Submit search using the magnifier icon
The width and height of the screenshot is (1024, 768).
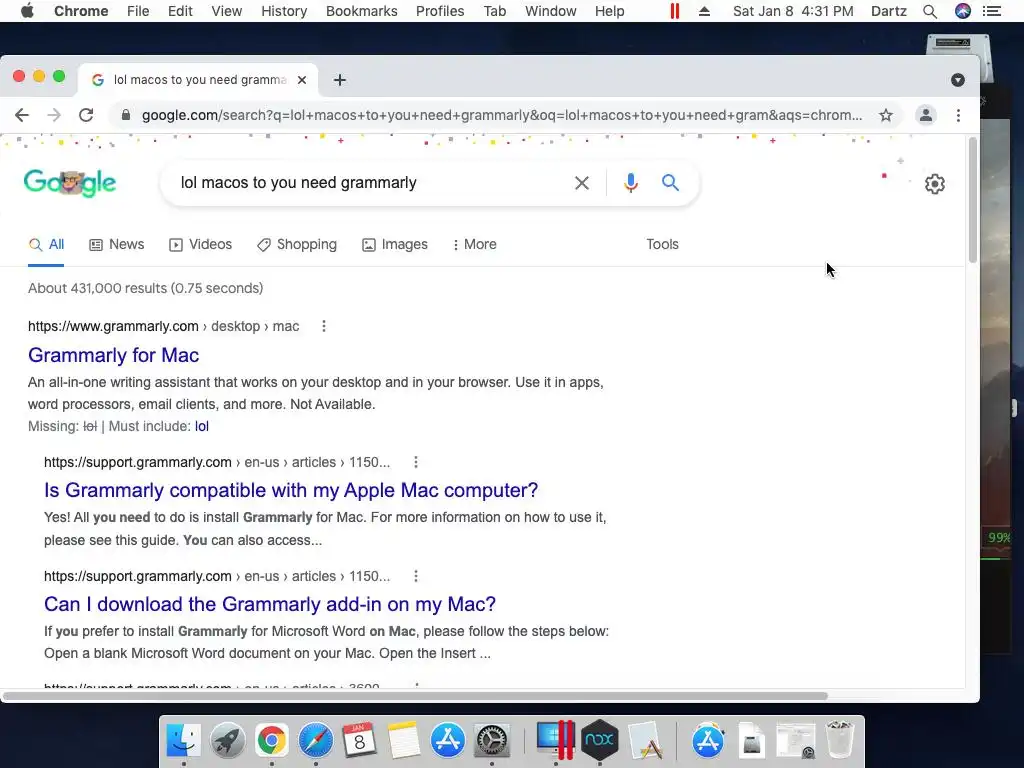point(670,183)
